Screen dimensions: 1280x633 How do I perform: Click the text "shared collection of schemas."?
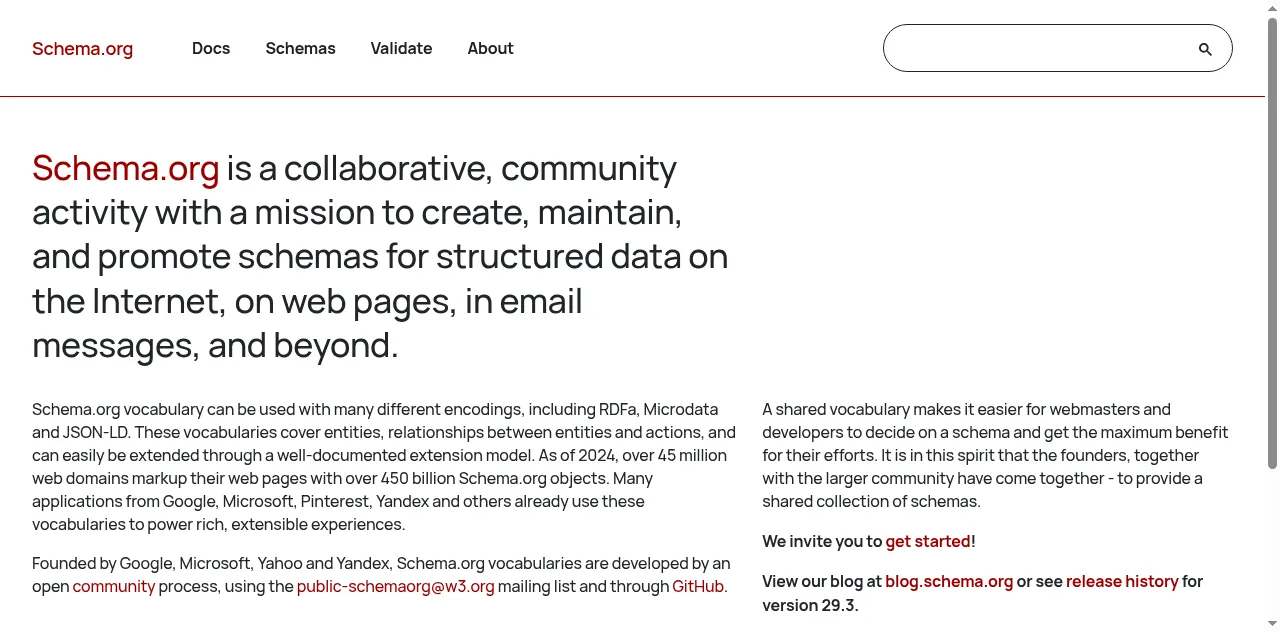871,501
